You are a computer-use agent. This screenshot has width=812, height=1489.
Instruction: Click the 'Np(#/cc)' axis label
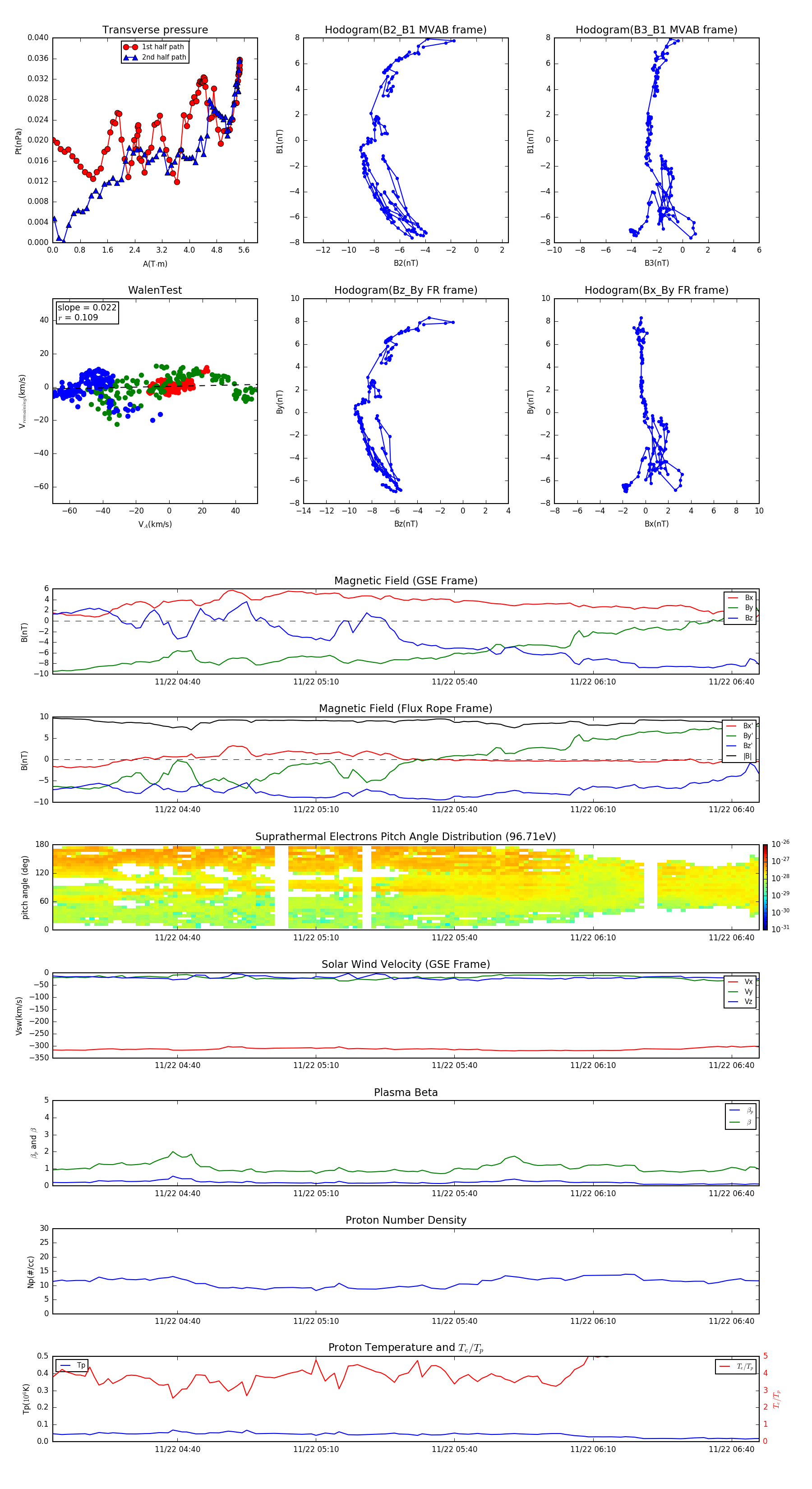click(x=31, y=1272)
